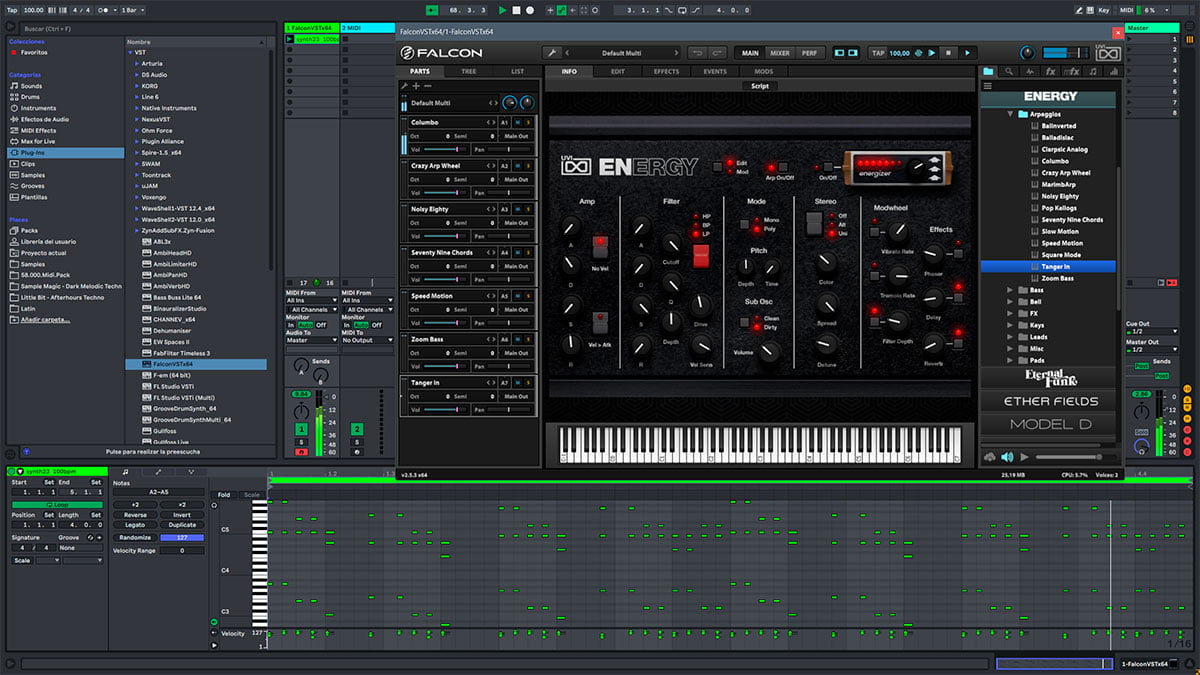Expand the Bass folder in Energy browser
The image size is (1200, 675).
point(1010,290)
